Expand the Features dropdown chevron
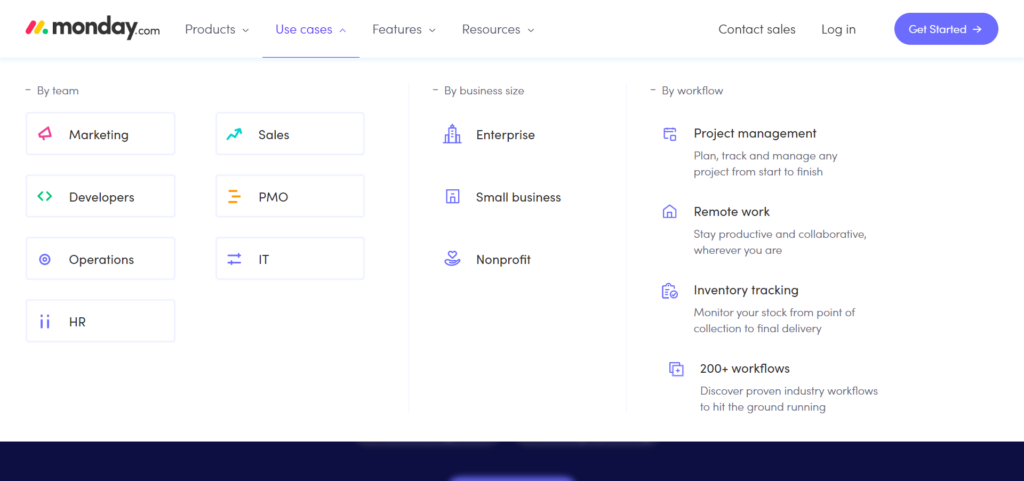Viewport: 1024px width, 481px height. 432,30
